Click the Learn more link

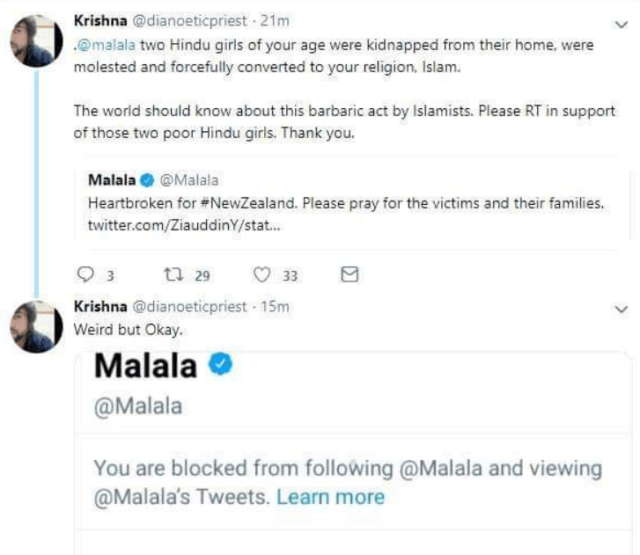pos(330,496)
